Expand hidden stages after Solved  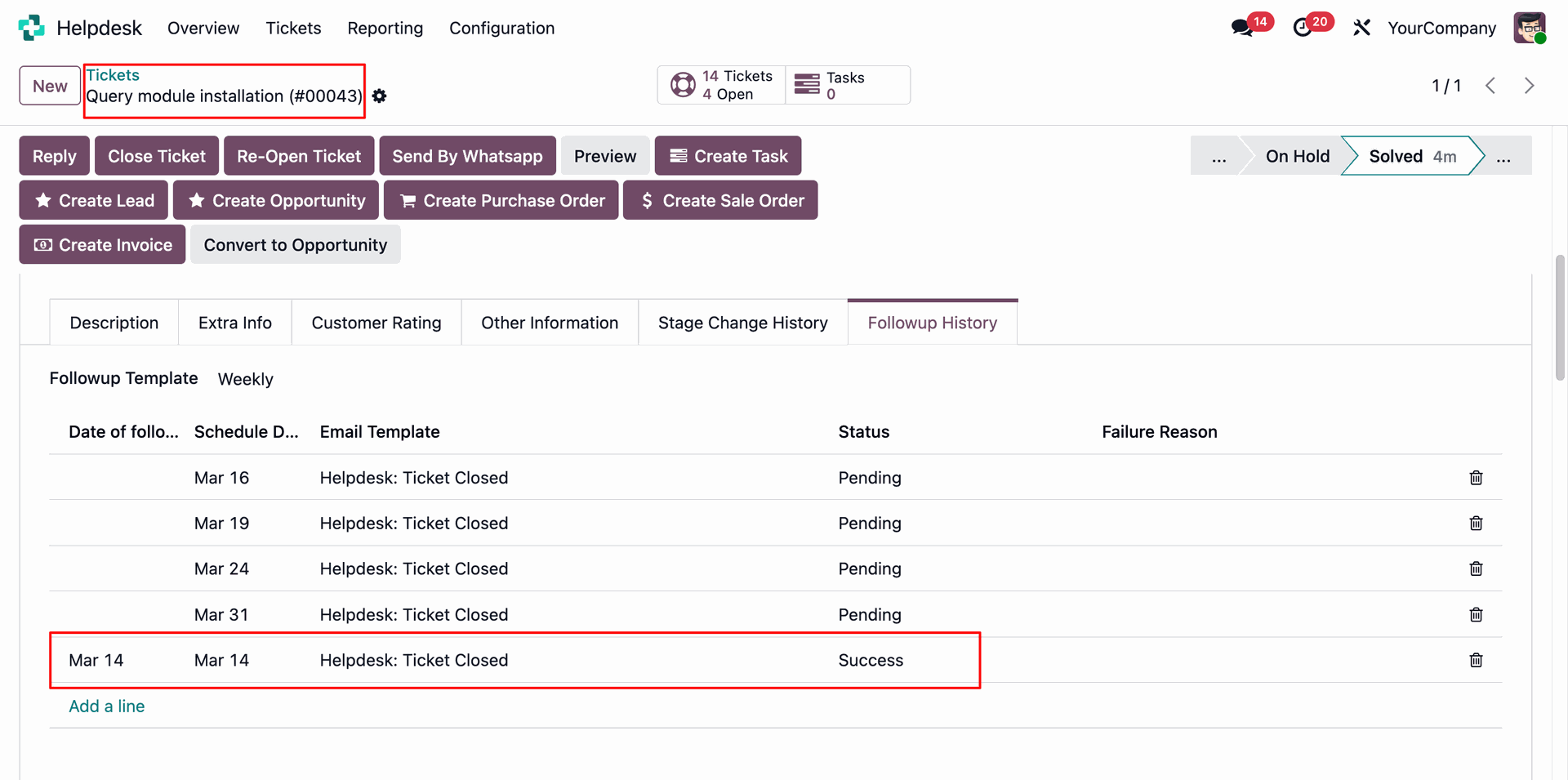point(1503,156)
